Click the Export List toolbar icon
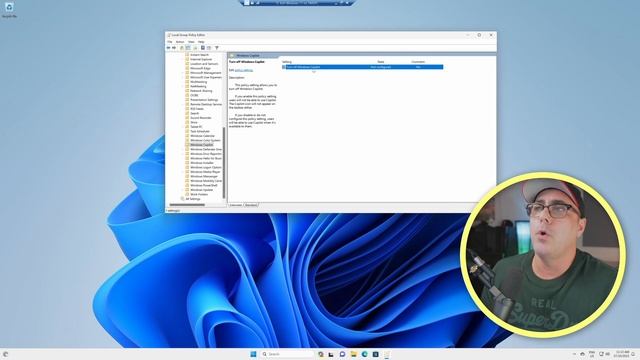Image resolution: width=640 pixels, height=360 pixels. (x=195, y=48)
